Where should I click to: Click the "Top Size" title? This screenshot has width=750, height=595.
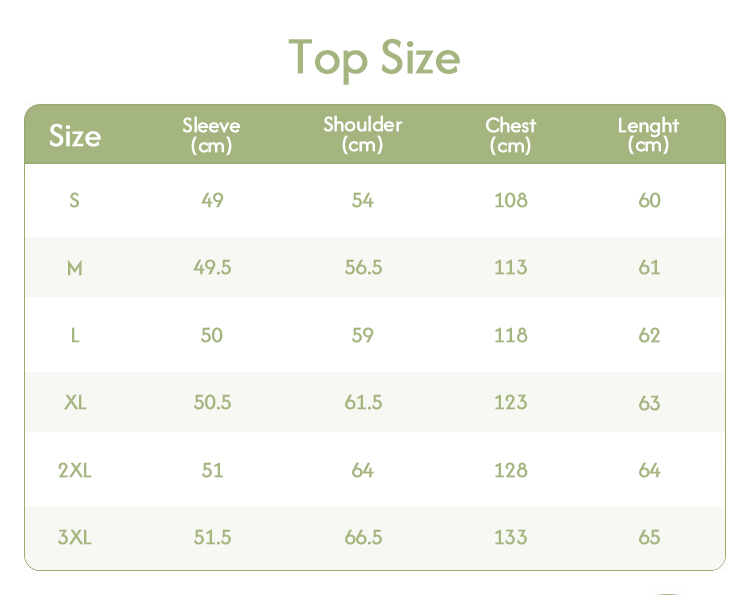[x=374, y=57]
